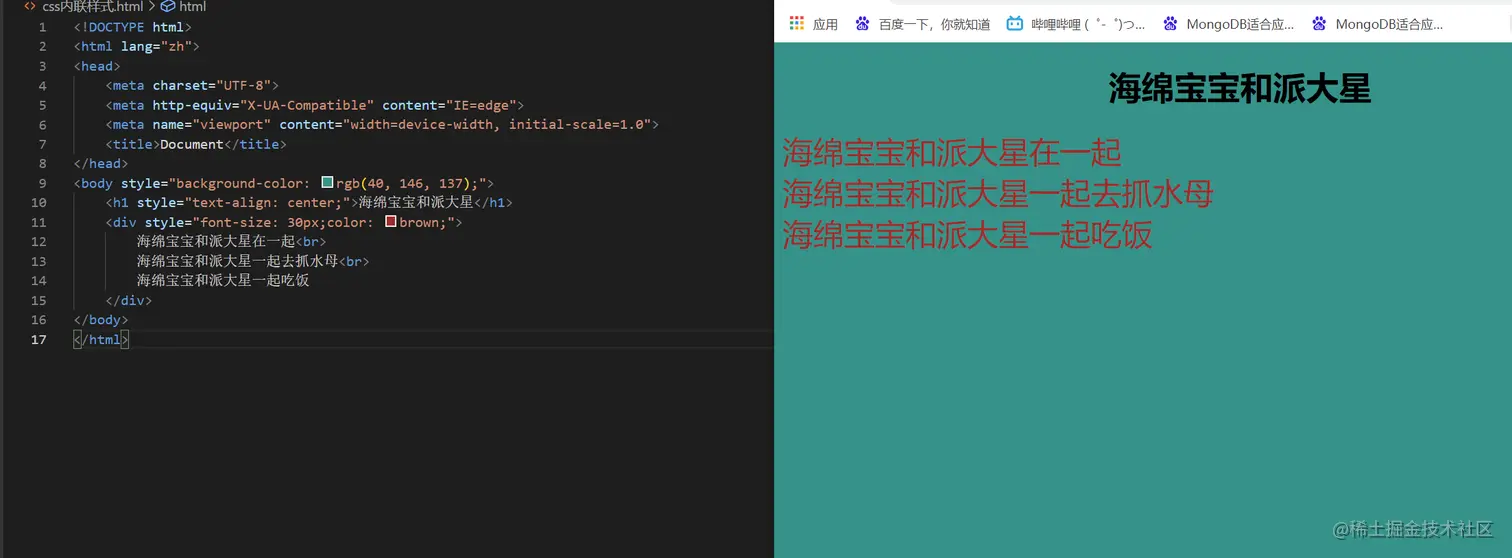The width and height of the screenshot is (1512, 558).
Task: Click the closing </head> tag
Action: click(x=101, y=163)
